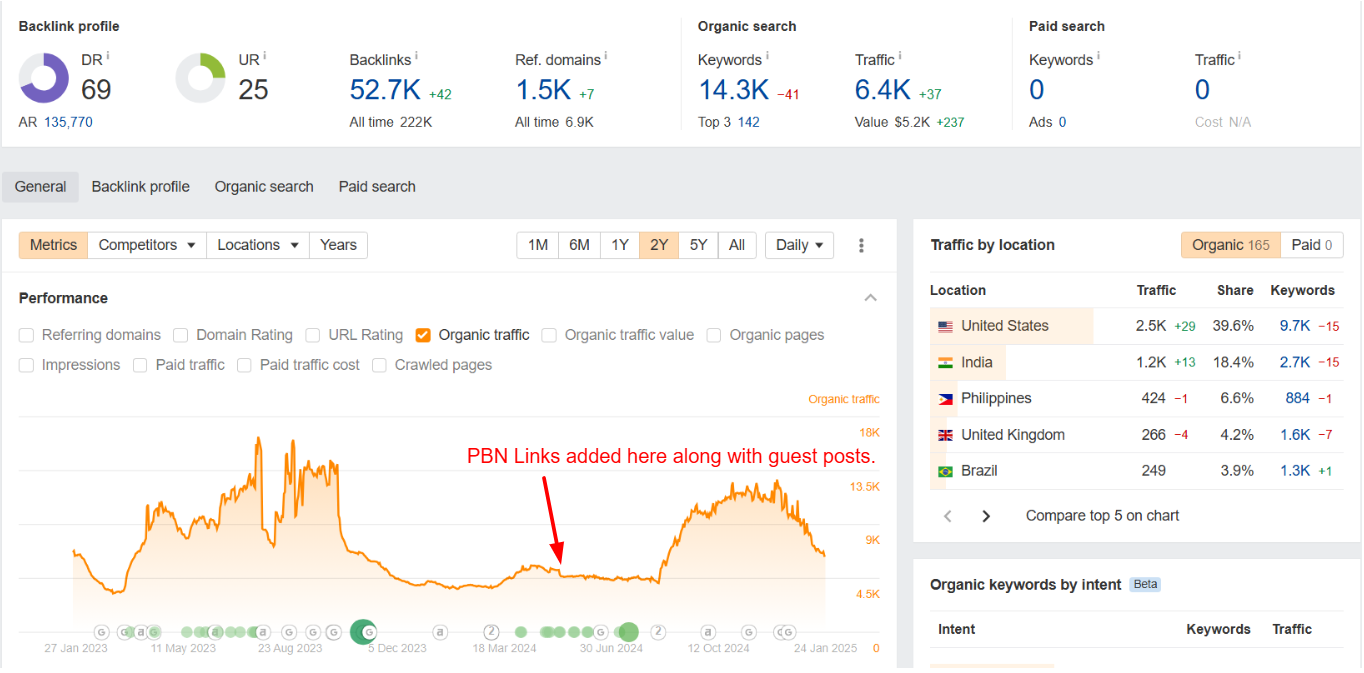1364x673 pixels.
Task: Click the three-dot chart options icon
Action: (x=861, y=245)
